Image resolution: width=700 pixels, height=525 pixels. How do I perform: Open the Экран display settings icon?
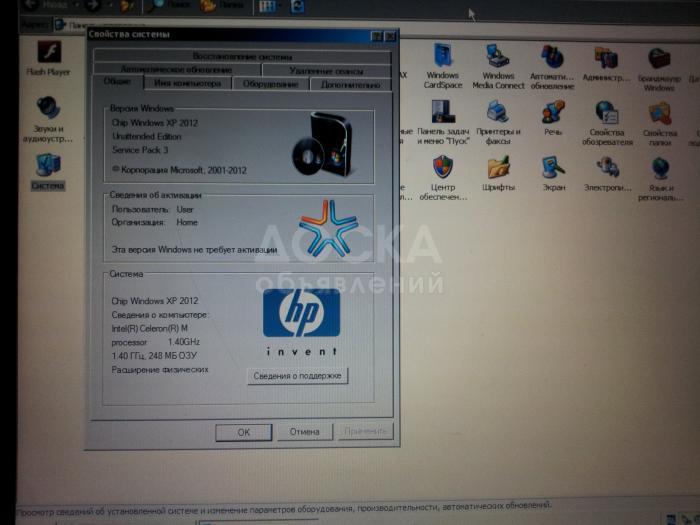click(x=554, y=174)
